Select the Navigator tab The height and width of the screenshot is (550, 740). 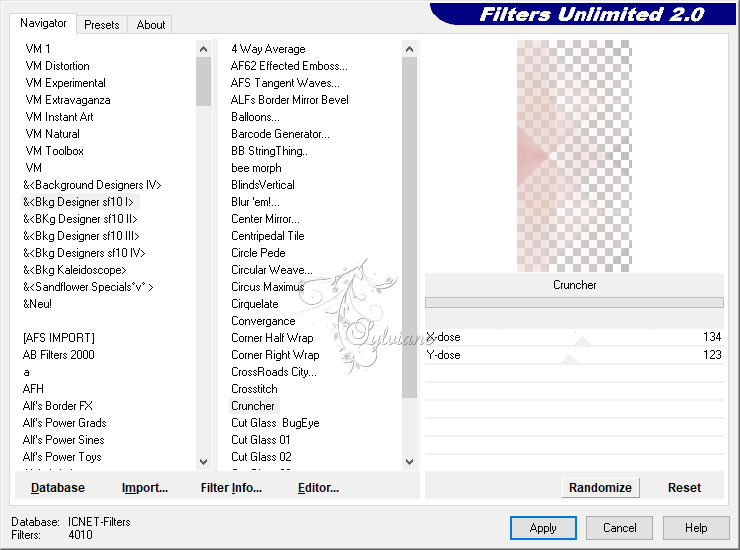click(43, 23)
